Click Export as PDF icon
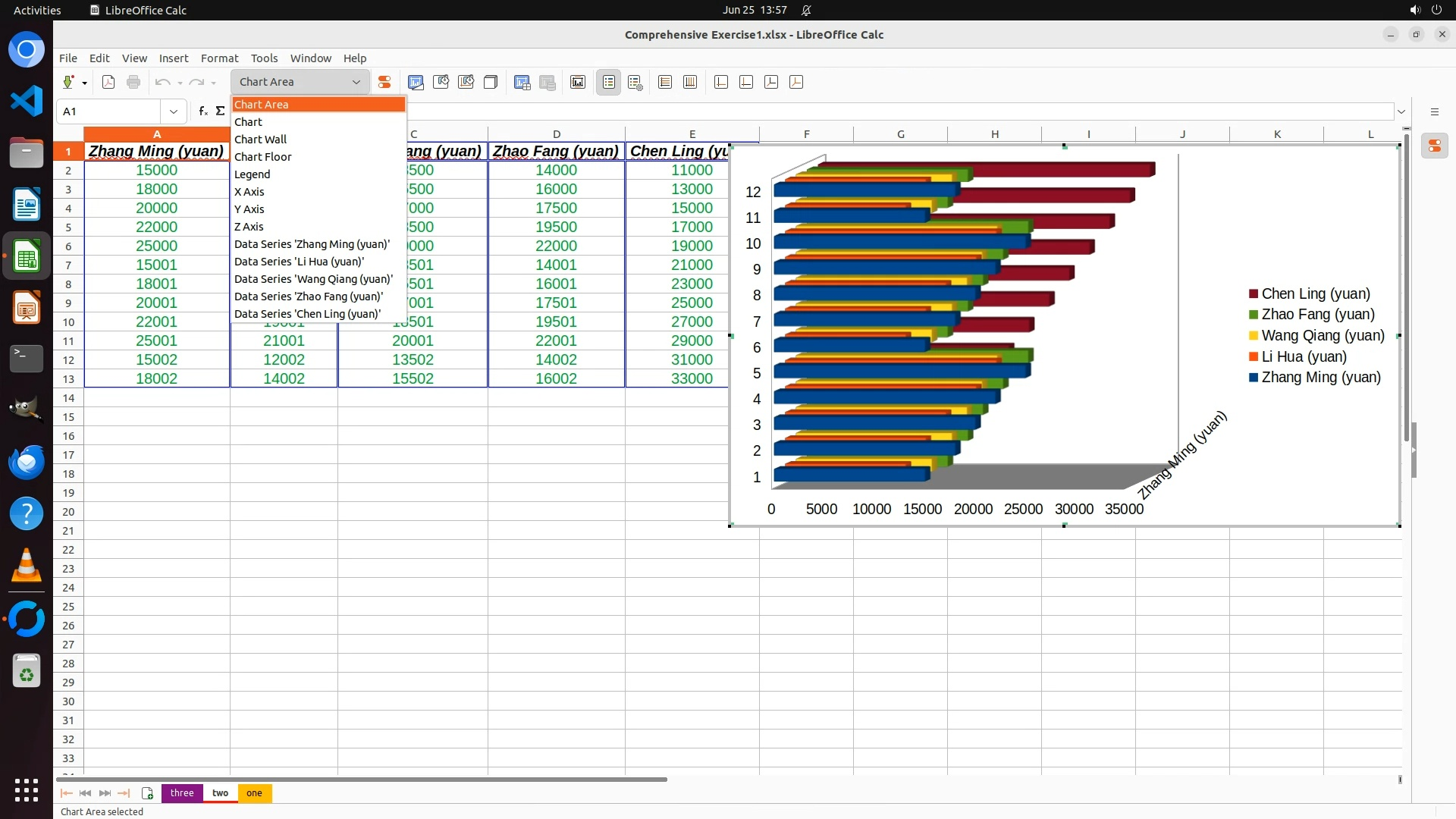 (x=108, y=82)
